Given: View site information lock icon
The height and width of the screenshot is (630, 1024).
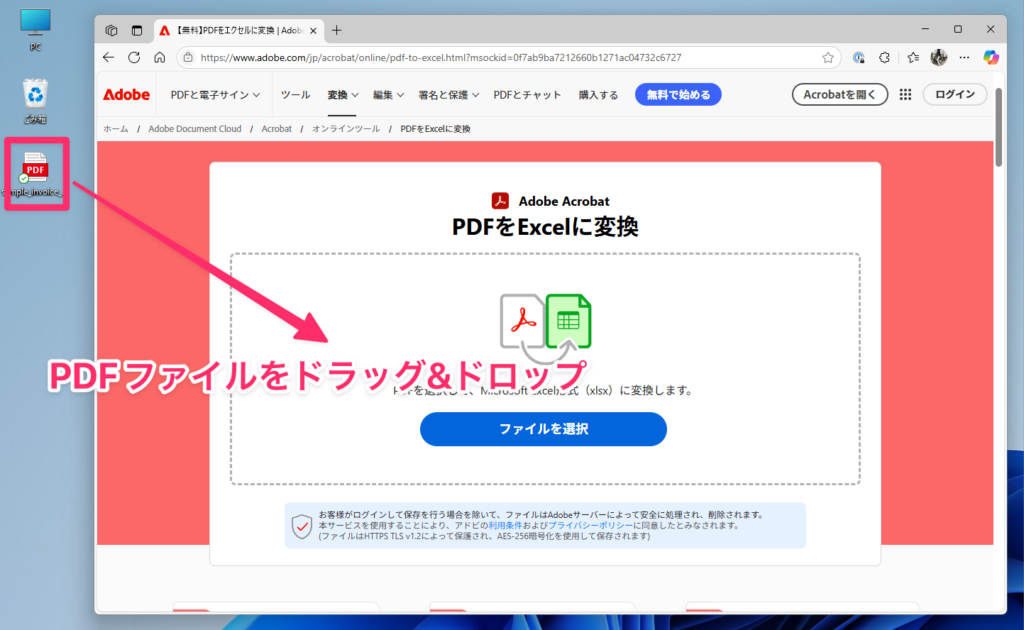Looking at the screenshot, I should tap(188, 57).
